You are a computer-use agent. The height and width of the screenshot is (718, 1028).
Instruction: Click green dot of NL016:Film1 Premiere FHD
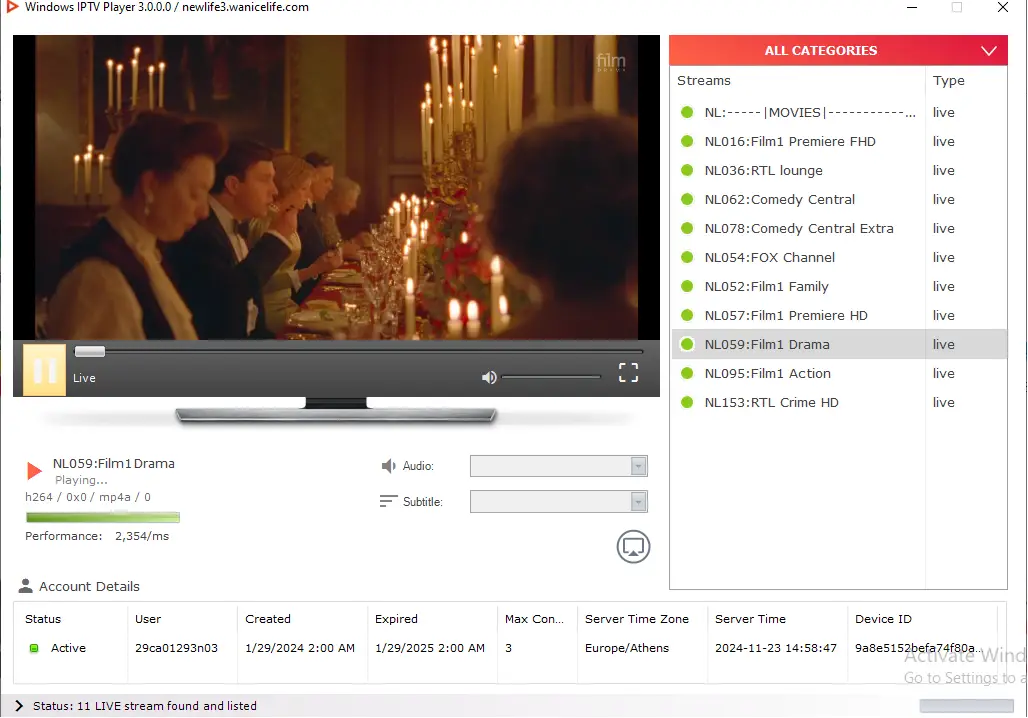click(x=687, y=141)
